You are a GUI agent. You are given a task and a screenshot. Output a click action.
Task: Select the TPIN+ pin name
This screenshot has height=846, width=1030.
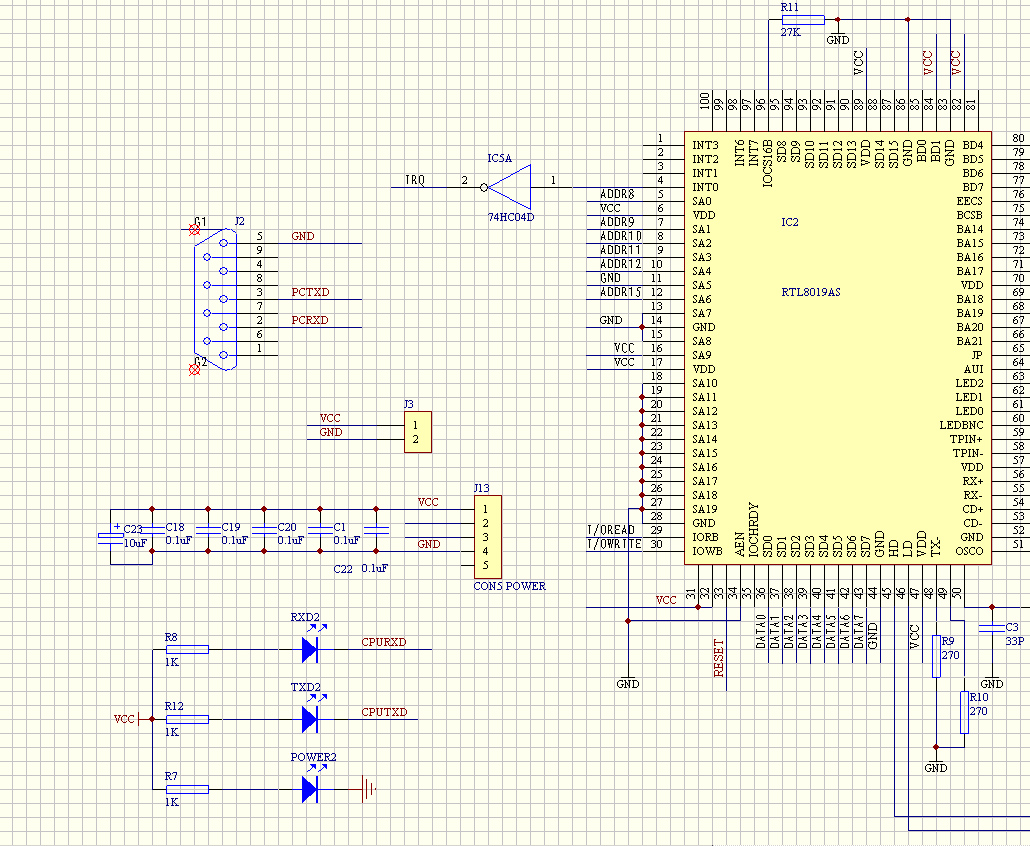pos(966,439)
